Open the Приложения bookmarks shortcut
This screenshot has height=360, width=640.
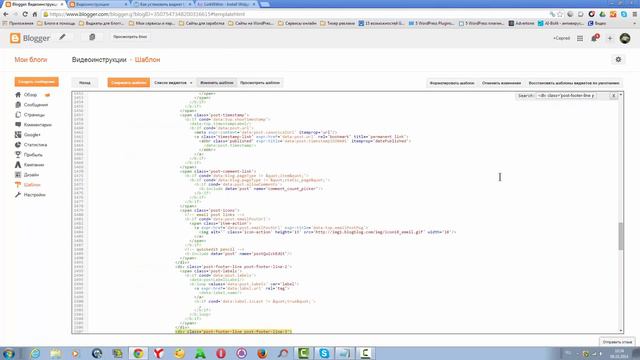[x=18, y=23]
